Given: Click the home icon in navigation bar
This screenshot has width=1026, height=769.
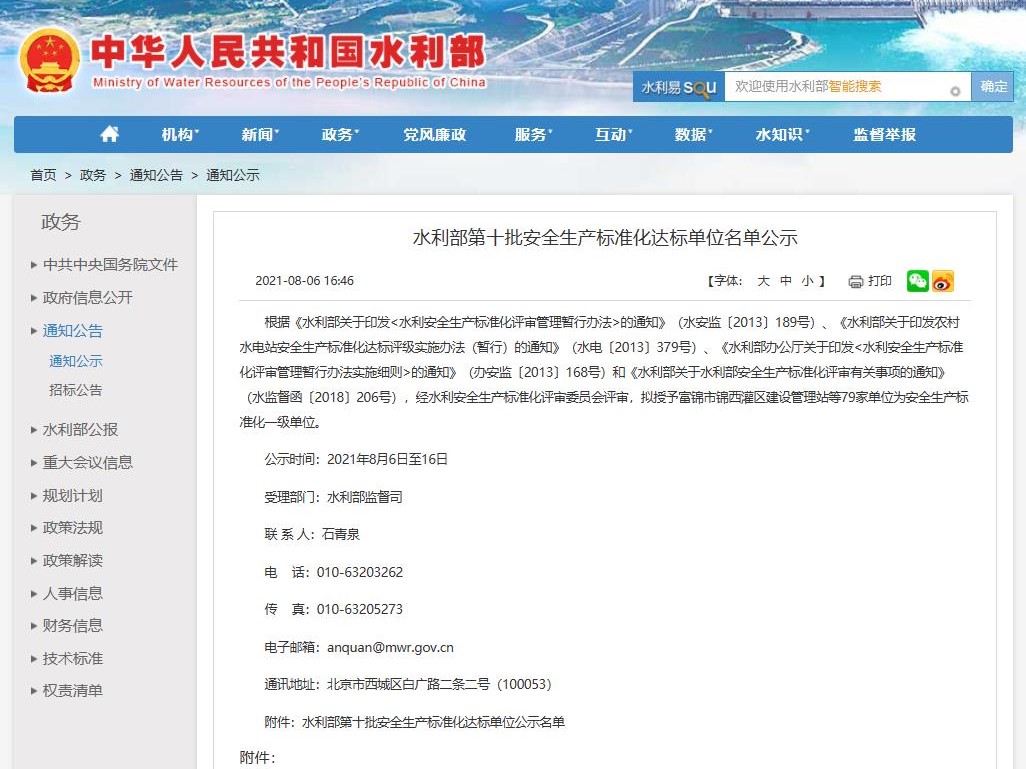Looking at the screenshot, I should tap(110, 134).
